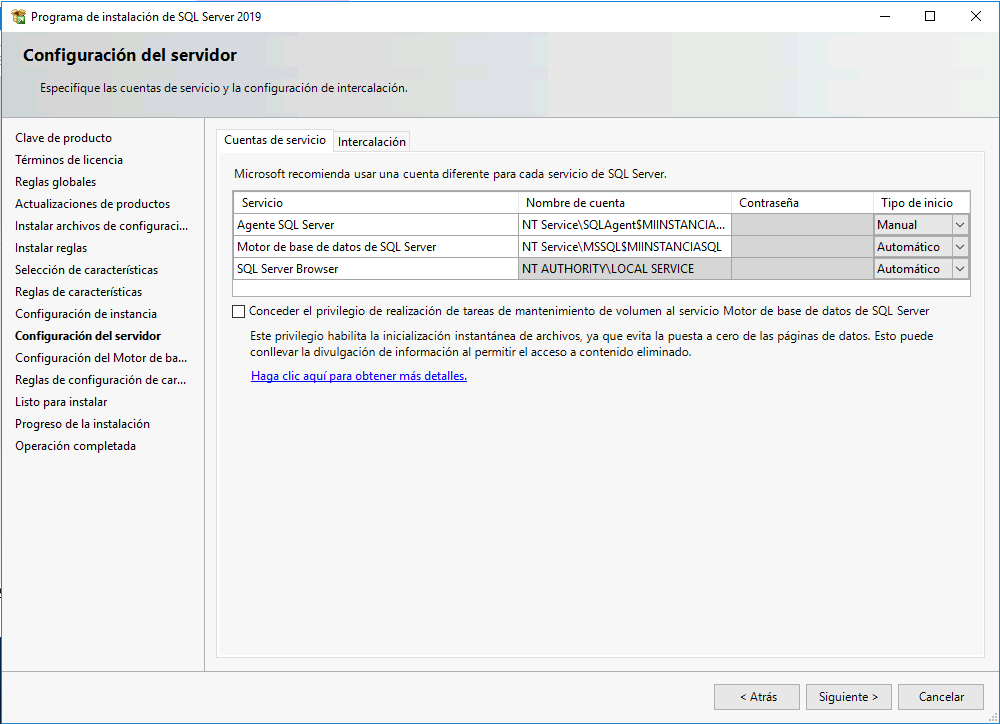This screenshot has width=1000, height=724.
Task: Cancel the installation with Cancelar
Action: pyautogui.click(x=941, y=697)
